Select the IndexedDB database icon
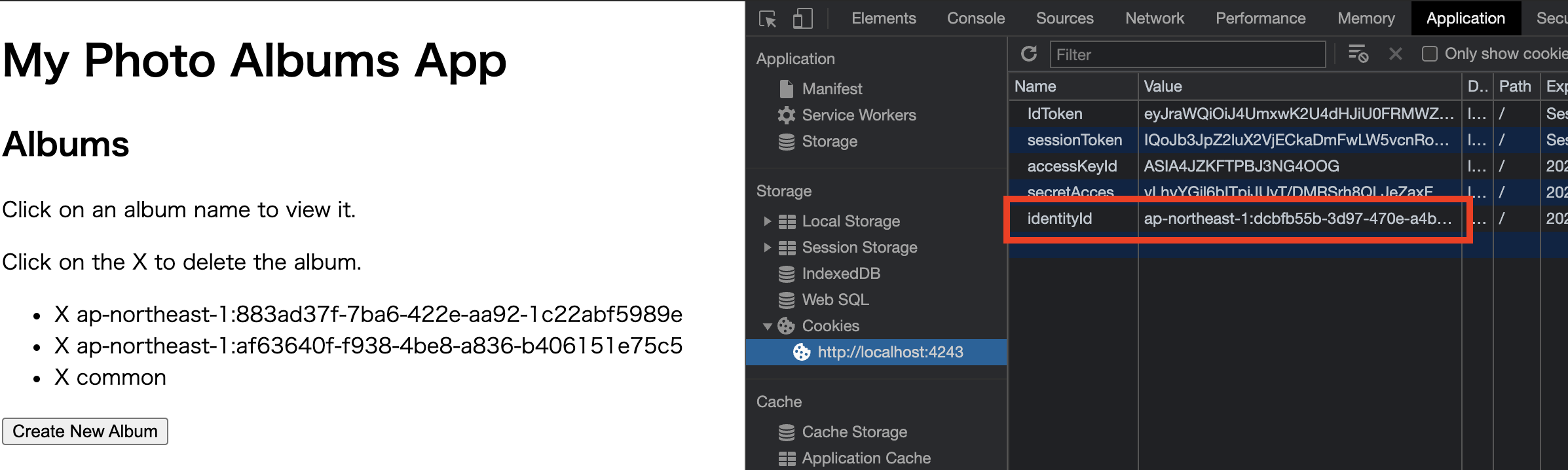 (x=785, y=274)
